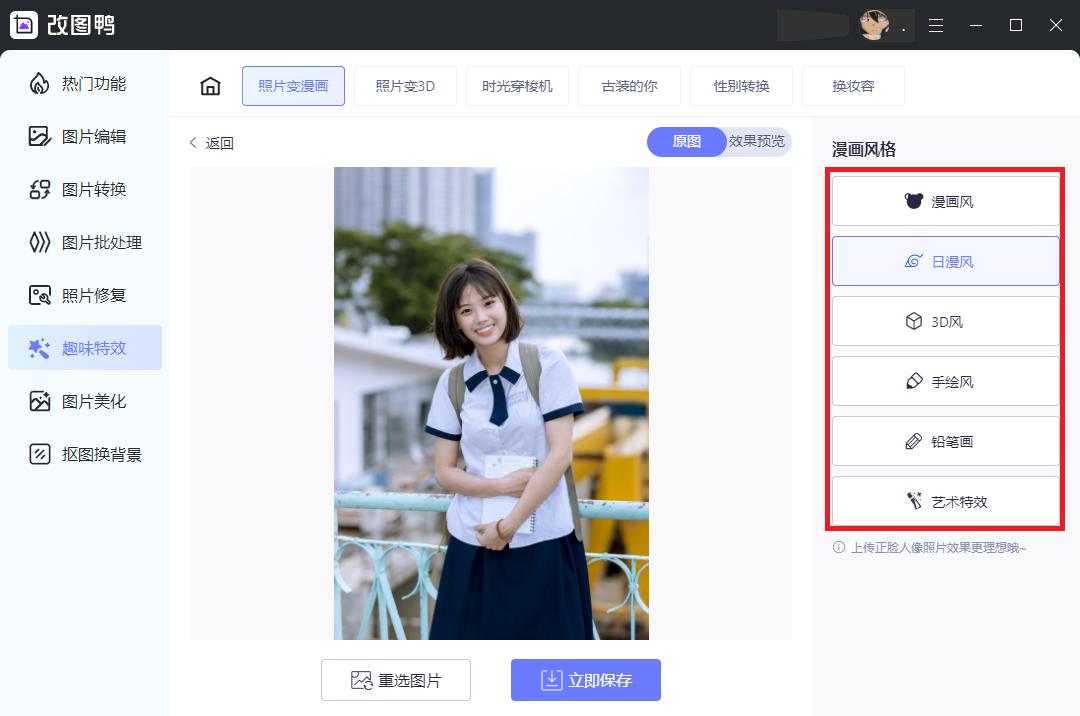
Task: Select the 3D风 style option
Action: coord(945,320)
